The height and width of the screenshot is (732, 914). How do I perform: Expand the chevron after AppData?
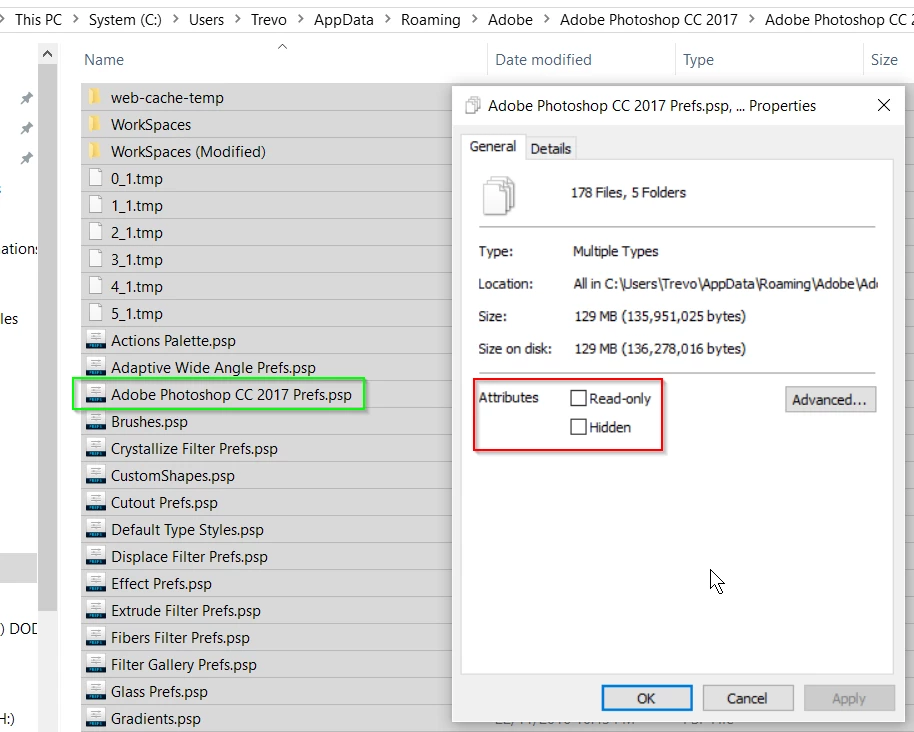pyautogui.click(x=387, y=19)
